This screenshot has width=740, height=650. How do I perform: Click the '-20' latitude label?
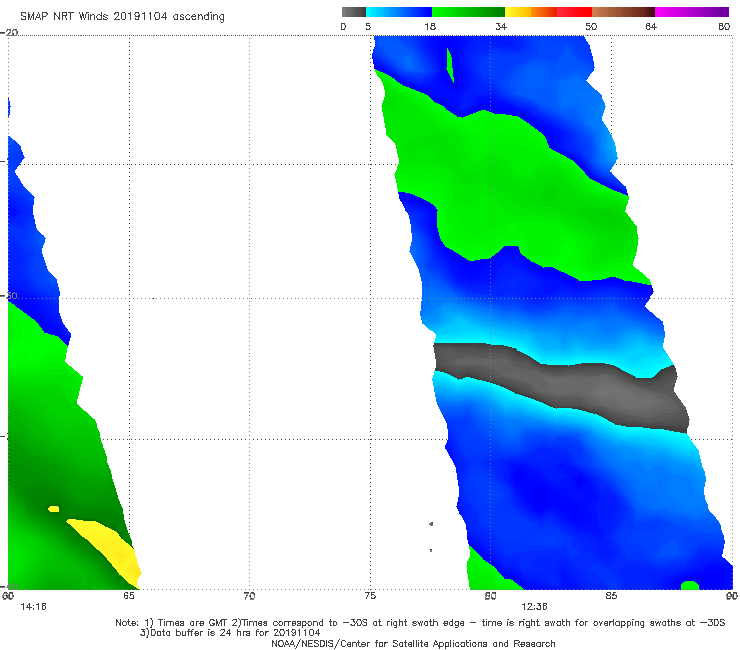coord(9,32)
